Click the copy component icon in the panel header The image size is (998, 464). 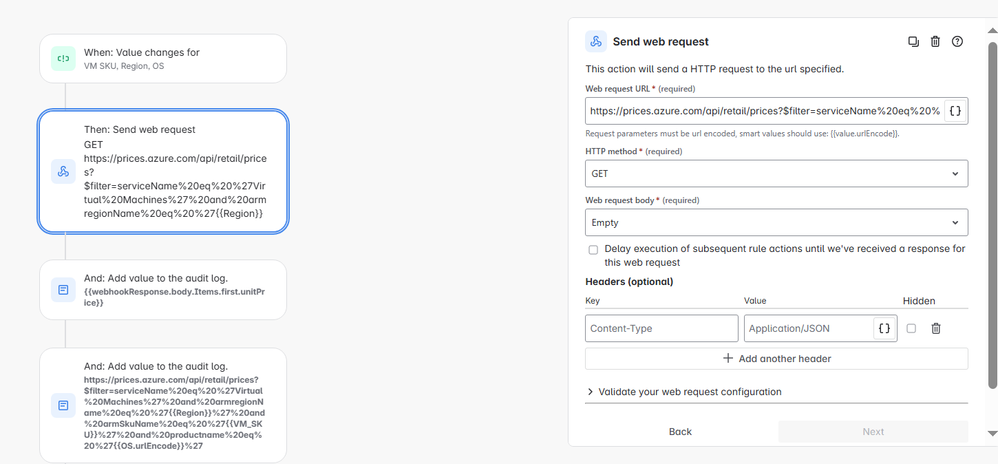[913, 41]
